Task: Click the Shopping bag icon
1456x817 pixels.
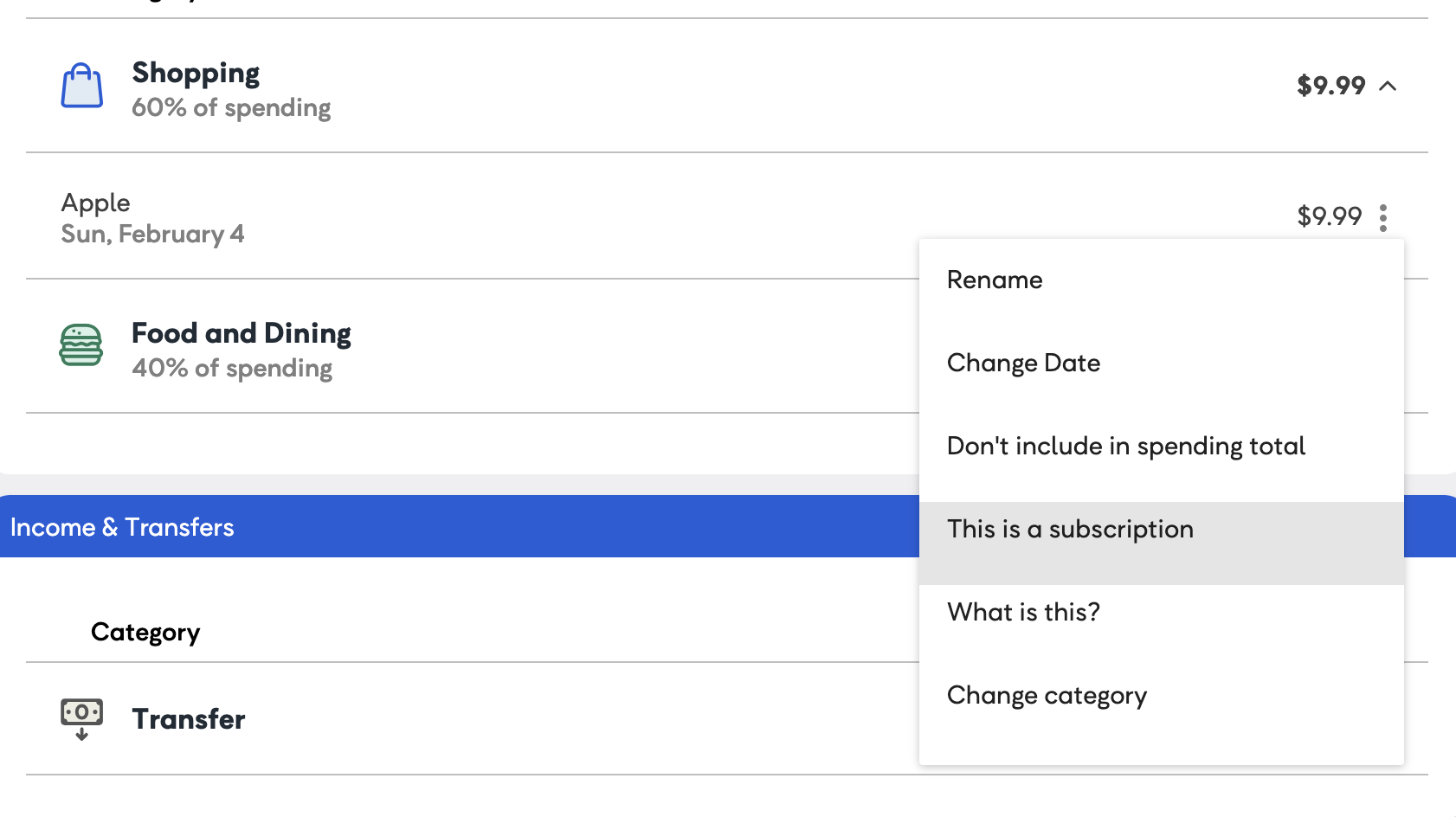Action: point(82,86)
